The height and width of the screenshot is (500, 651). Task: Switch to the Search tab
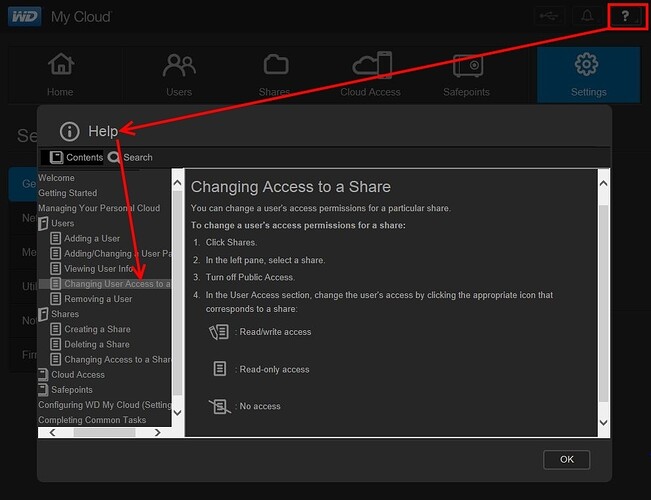pyautogui.click(x=130, y=157)
